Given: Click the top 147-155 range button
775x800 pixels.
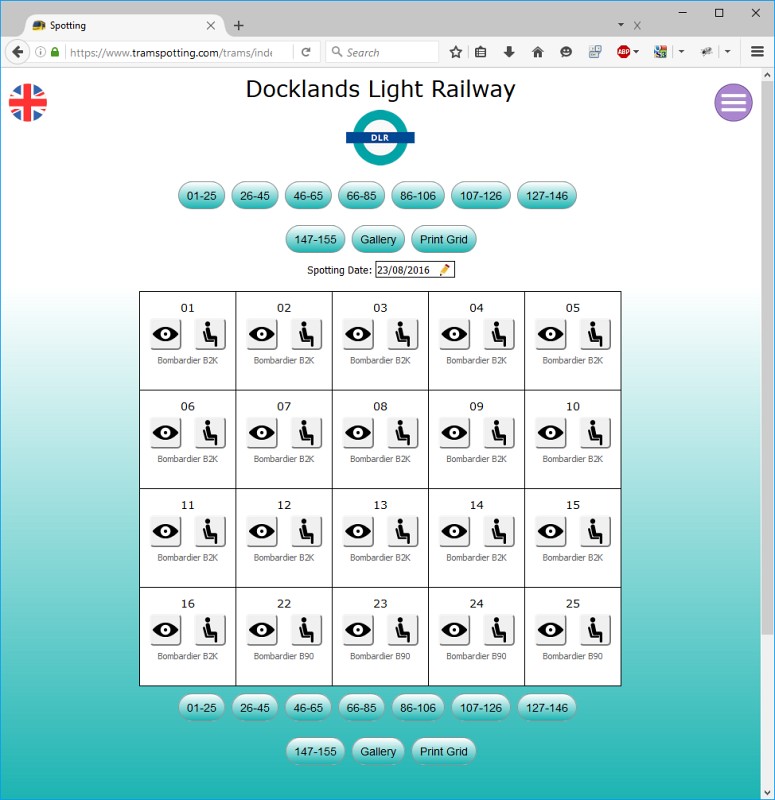Looking at the screenshot, I should 315,239.
